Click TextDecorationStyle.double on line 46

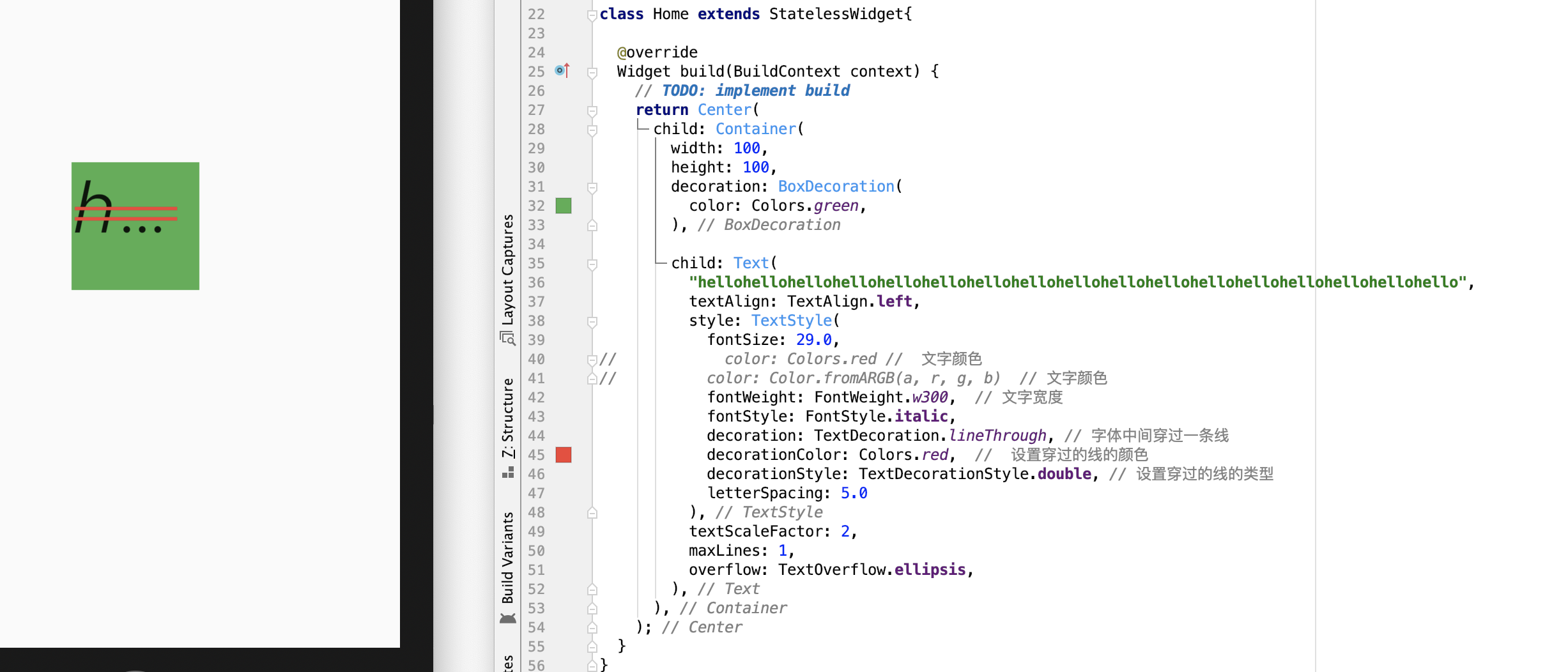[x=975, y=474]
